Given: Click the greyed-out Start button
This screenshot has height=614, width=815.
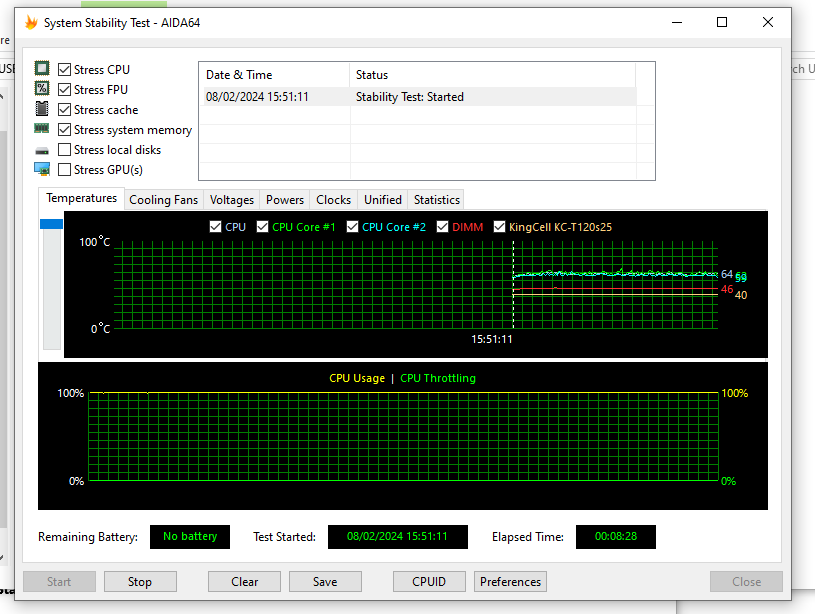Looking at the screenshot, I should [x=59, y=582].
